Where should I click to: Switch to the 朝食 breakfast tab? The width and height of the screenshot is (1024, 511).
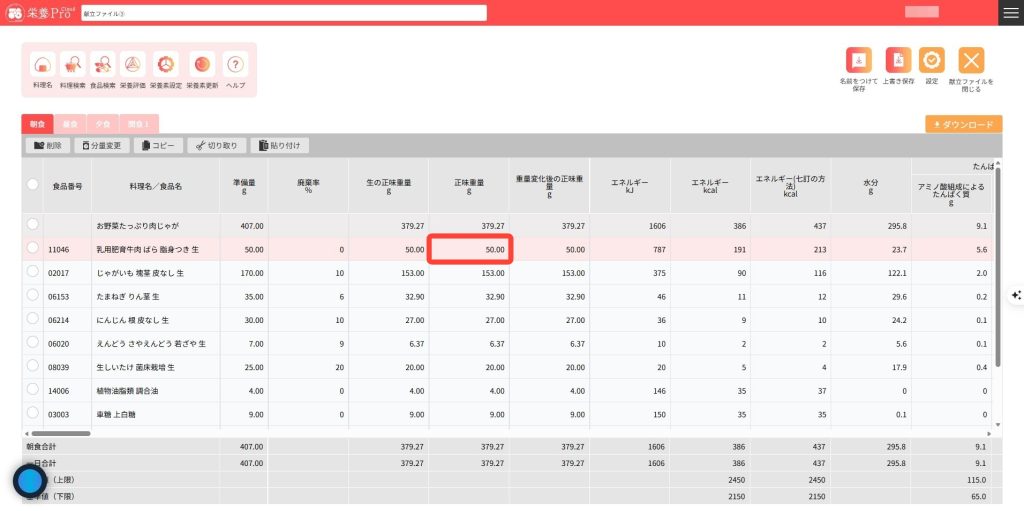pos(37,124)
